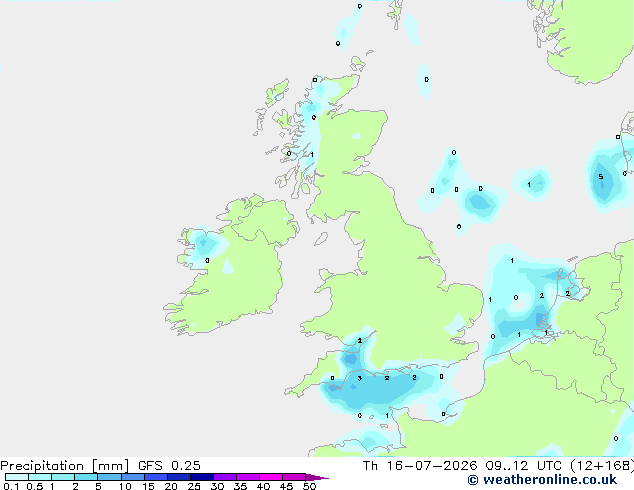This screenshot has width=634, height=490.
Task: Click the 'GFS 0.25' model label
Action: [x=169, y=466]
